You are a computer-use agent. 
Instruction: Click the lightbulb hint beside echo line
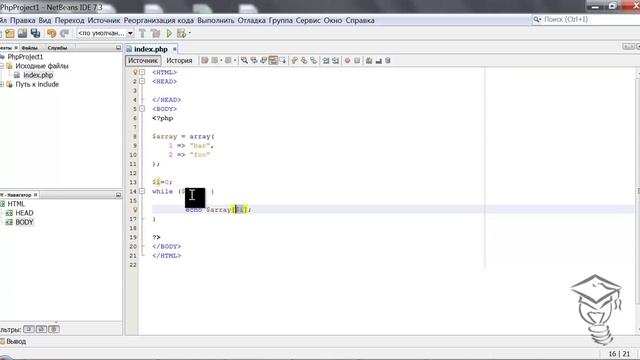coord(135,210)
